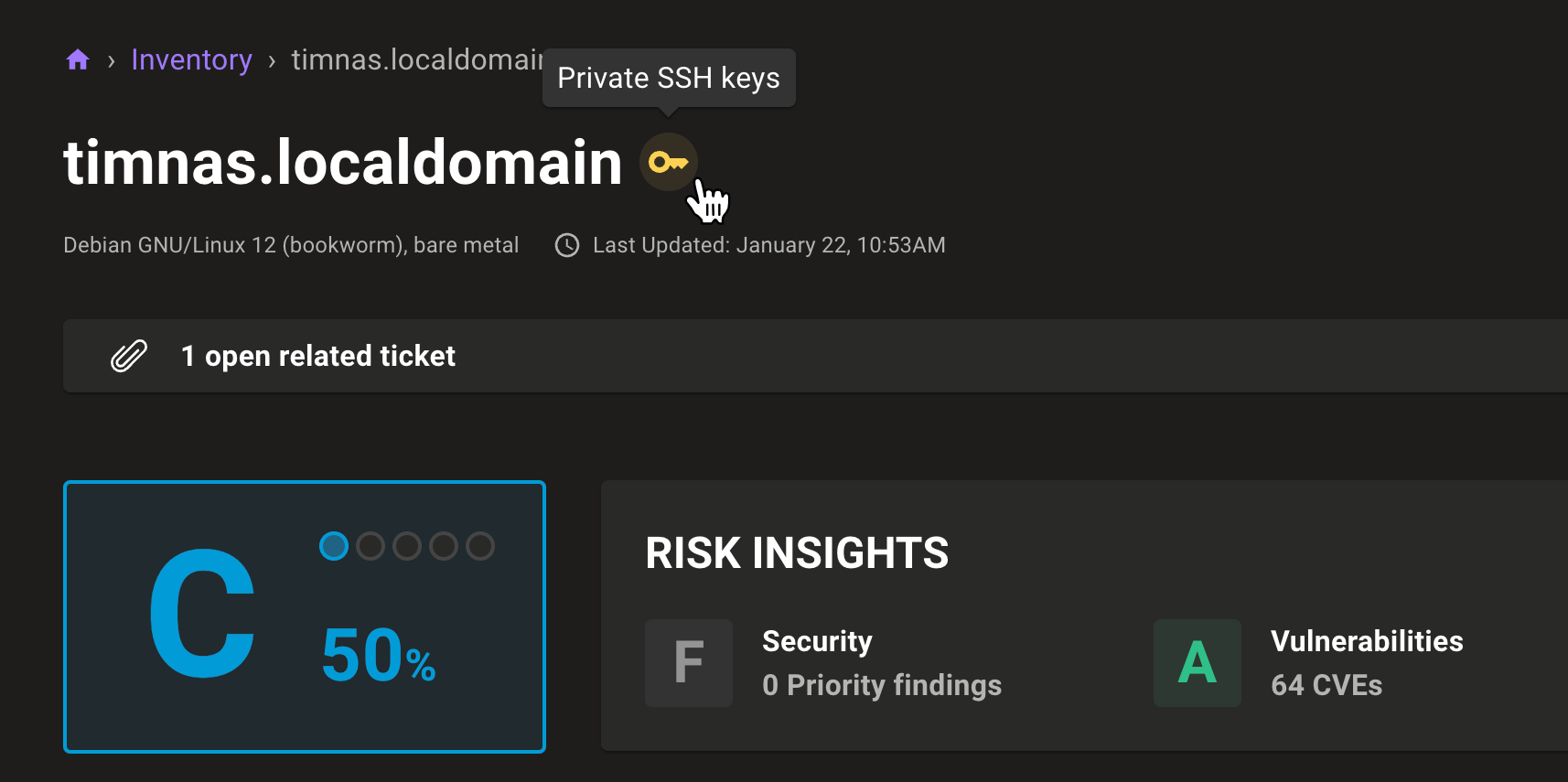This screenshot has width=1568, height=782.
Task: Click the paperclip icon on the ticket banner
Action: [129, 355]
